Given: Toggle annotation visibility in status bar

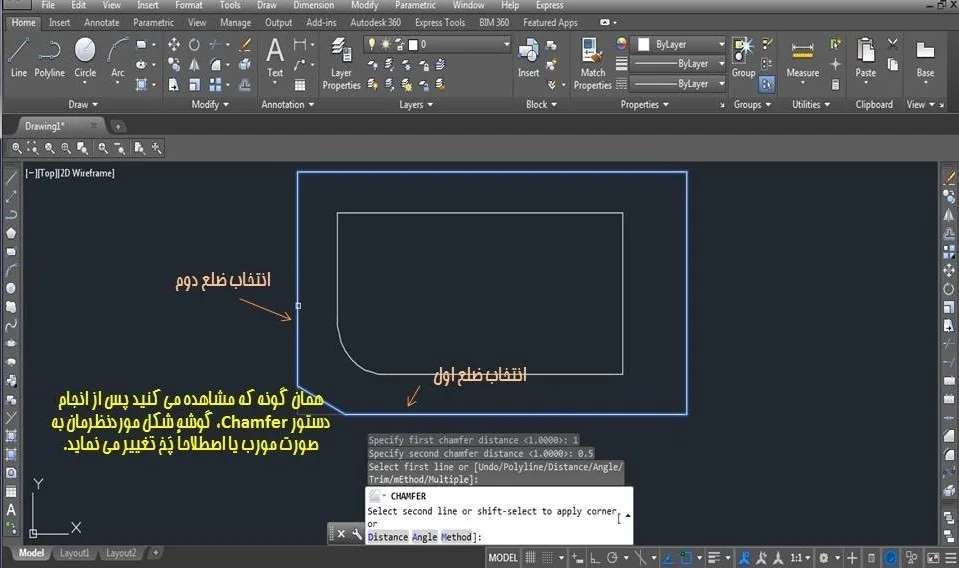Looking at the screenshot, I should coord(744,558).
